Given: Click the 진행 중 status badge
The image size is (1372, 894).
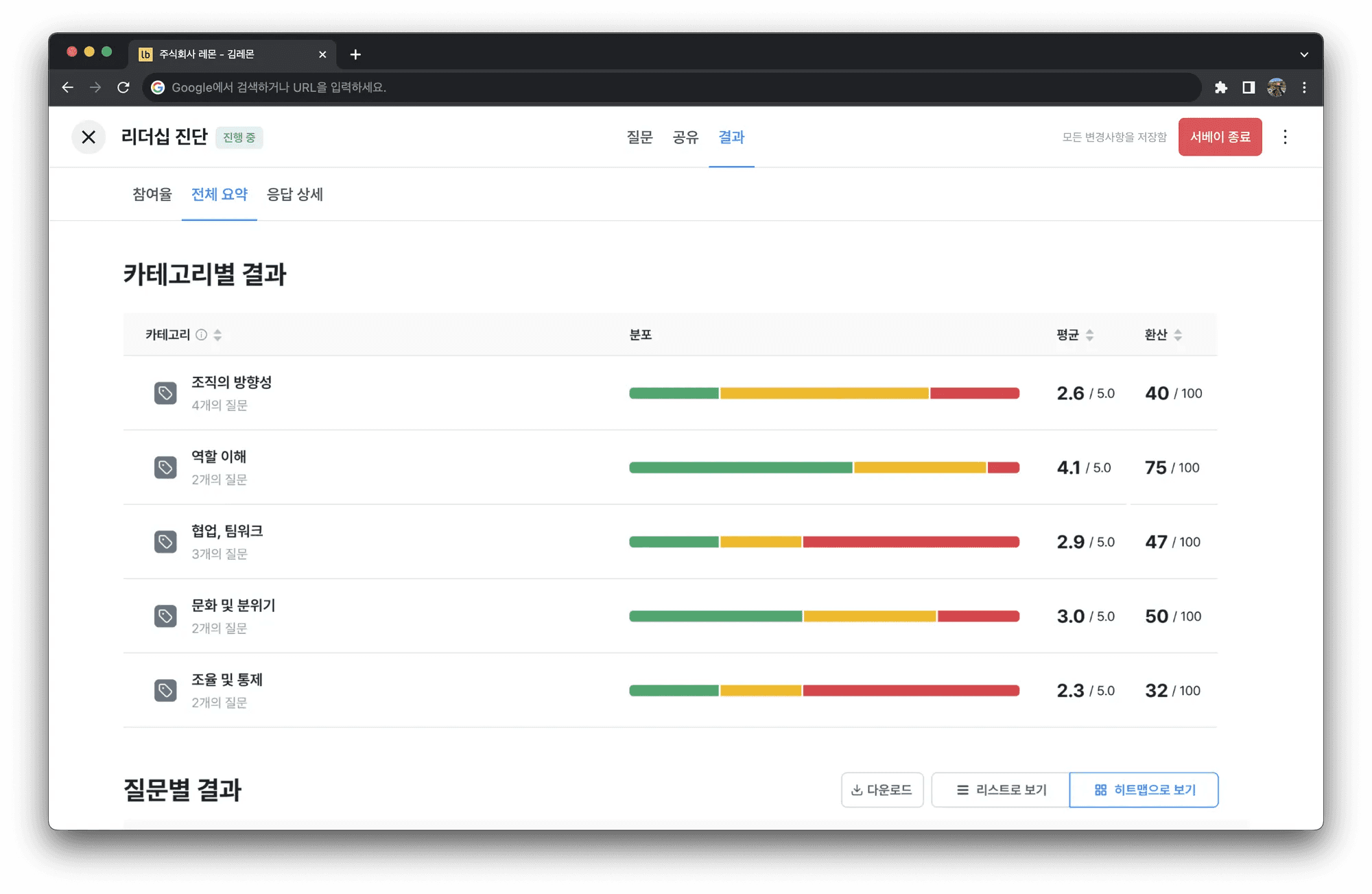Looking at the screenshot, I should pyautogui.click(x=239, y=137).
